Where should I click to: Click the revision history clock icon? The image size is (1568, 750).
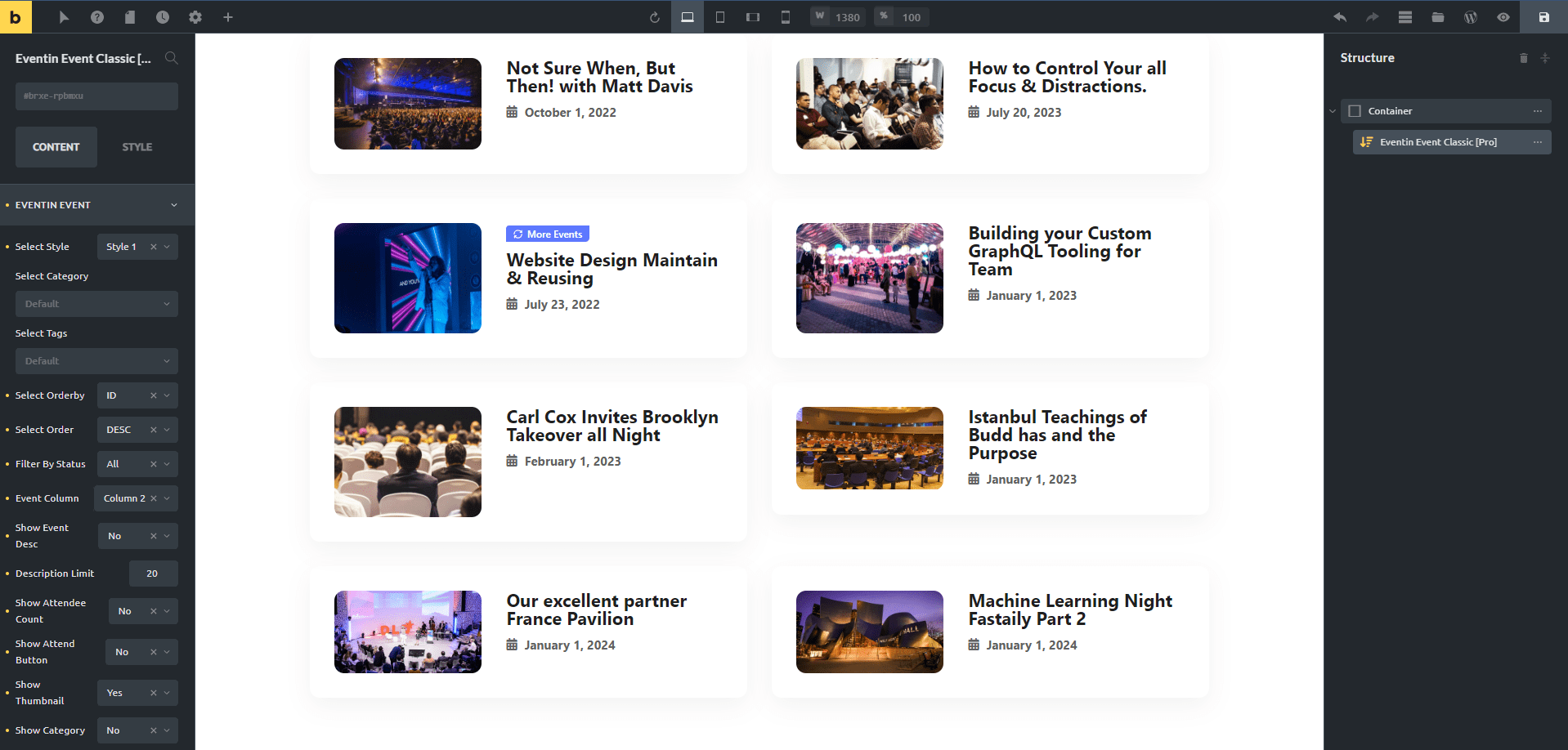[x=163, y=17]
